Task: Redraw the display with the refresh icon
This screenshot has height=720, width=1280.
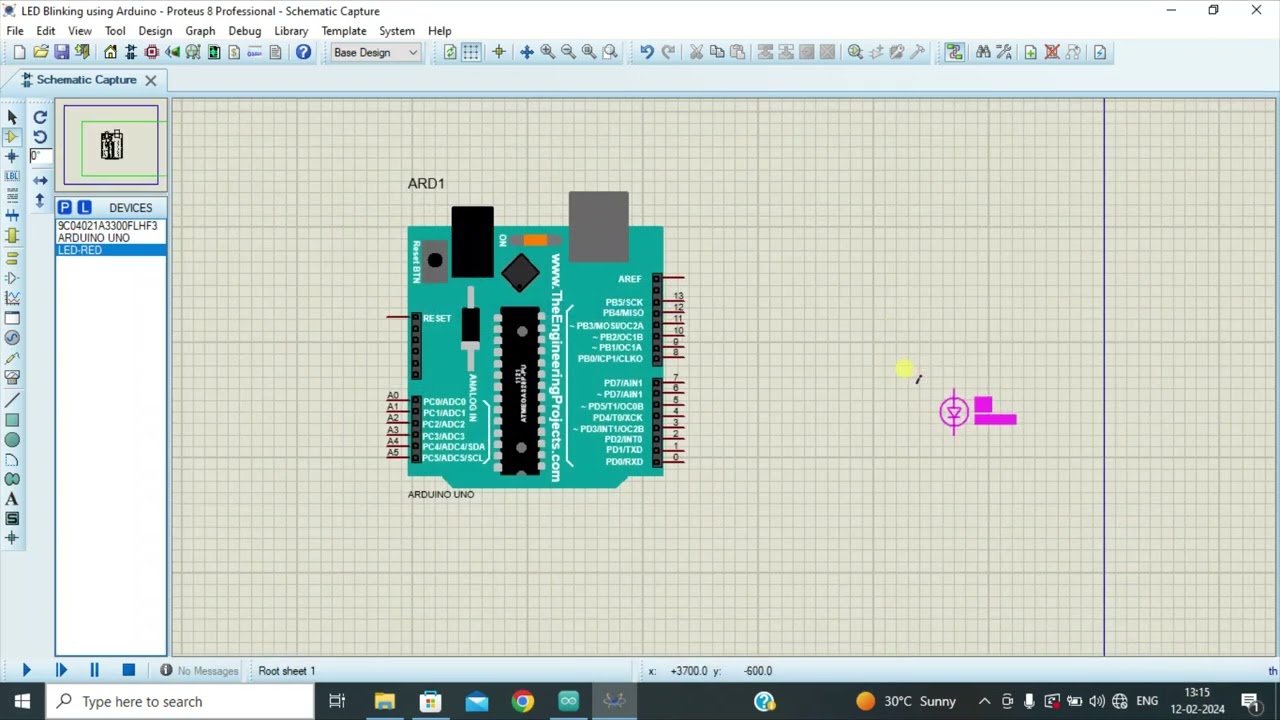Action: click(x=450, y=52)
